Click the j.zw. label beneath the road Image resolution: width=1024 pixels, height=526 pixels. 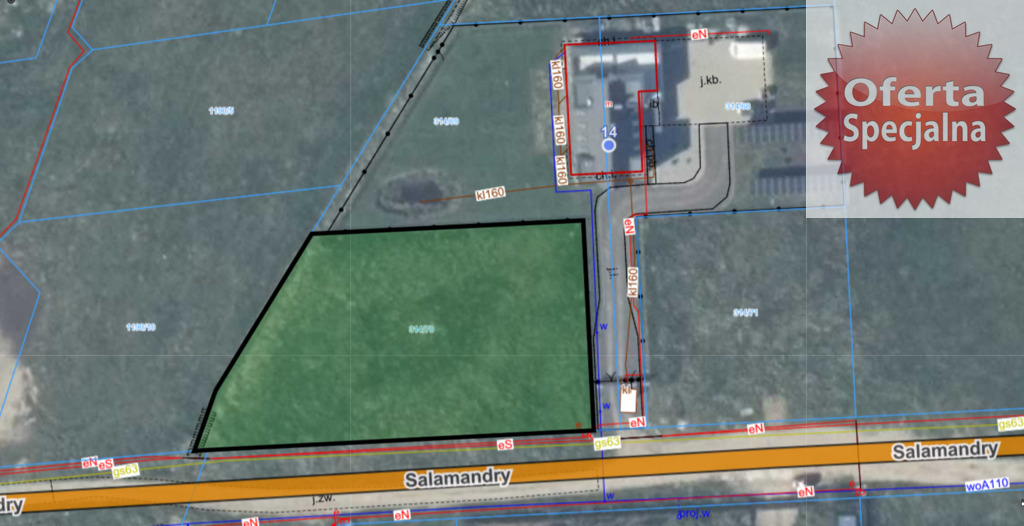(x=321, y=497)
